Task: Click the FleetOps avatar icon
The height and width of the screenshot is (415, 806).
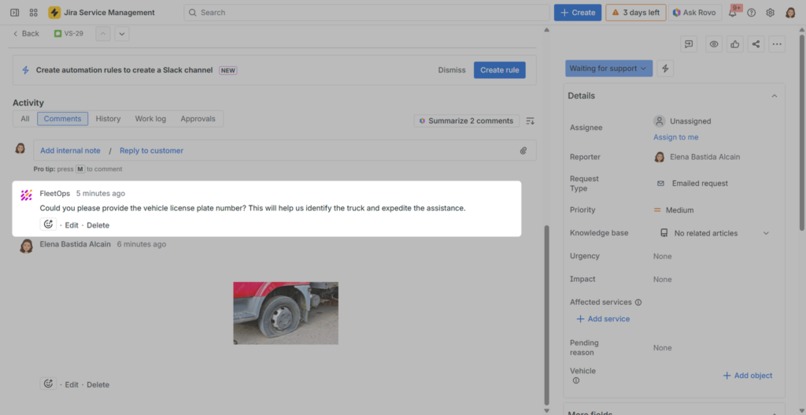Action: (26, 195)
